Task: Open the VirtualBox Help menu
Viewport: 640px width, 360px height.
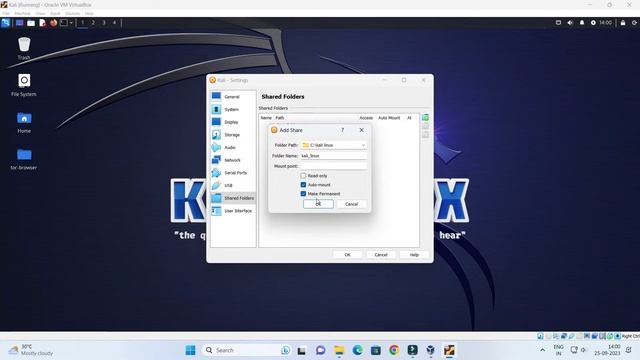Action: (x=89, y=13)
